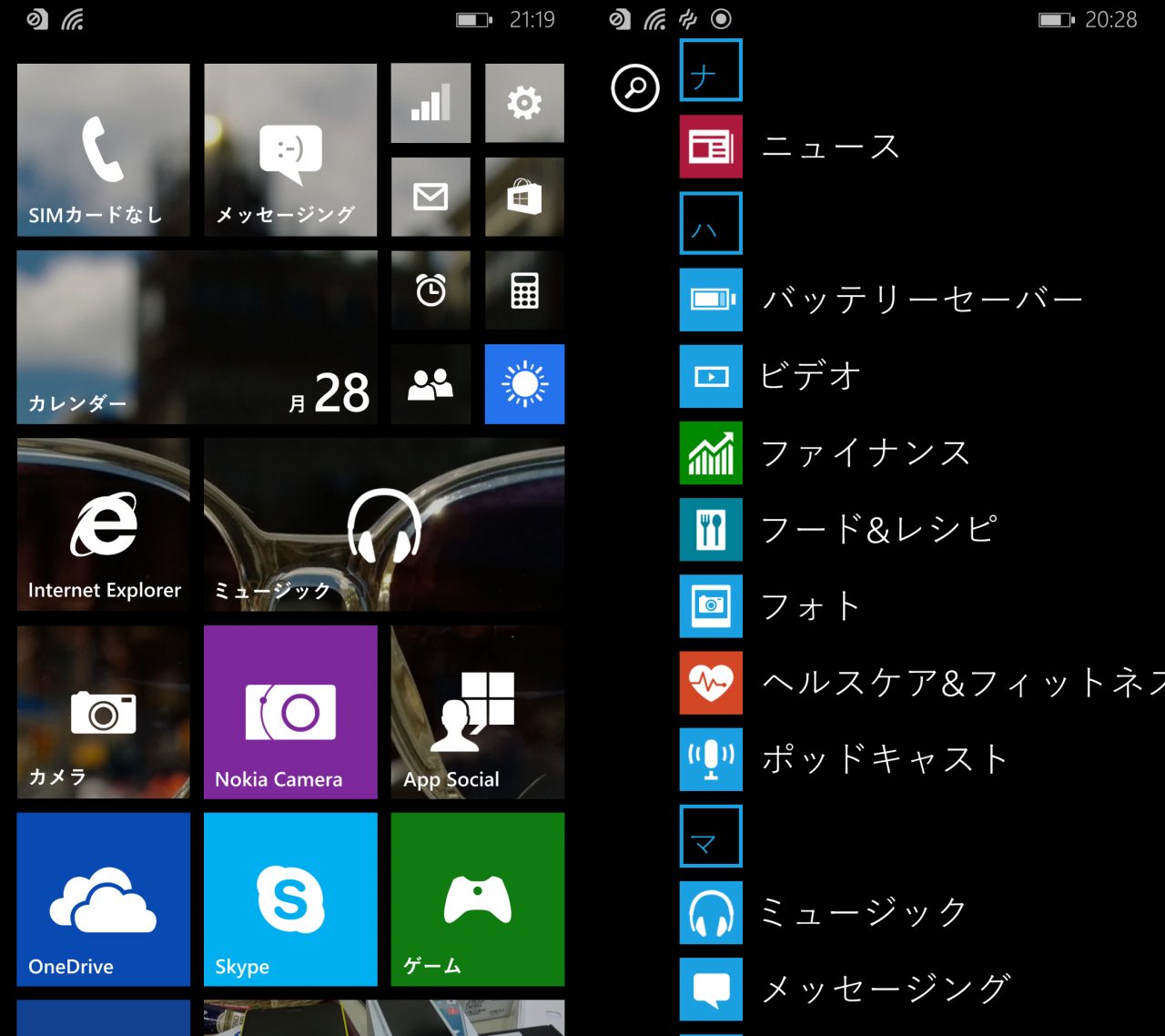Screen dimensions: 1165x1036
Task: Open the People tile
Action: pyautogui.click(x=431, y=384)
